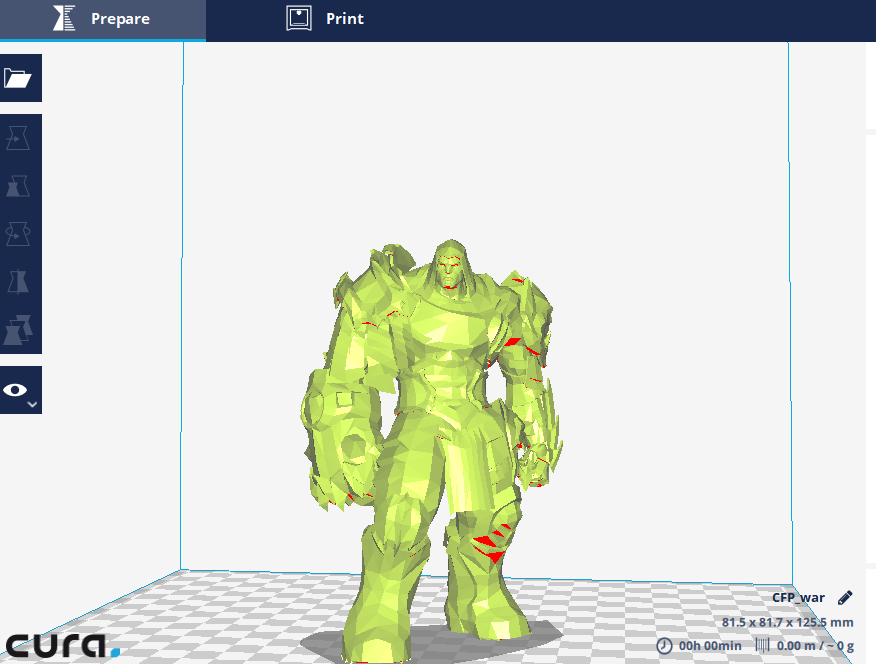Click the CFP_war job name
876x664 pixels.
coord(798,598)
